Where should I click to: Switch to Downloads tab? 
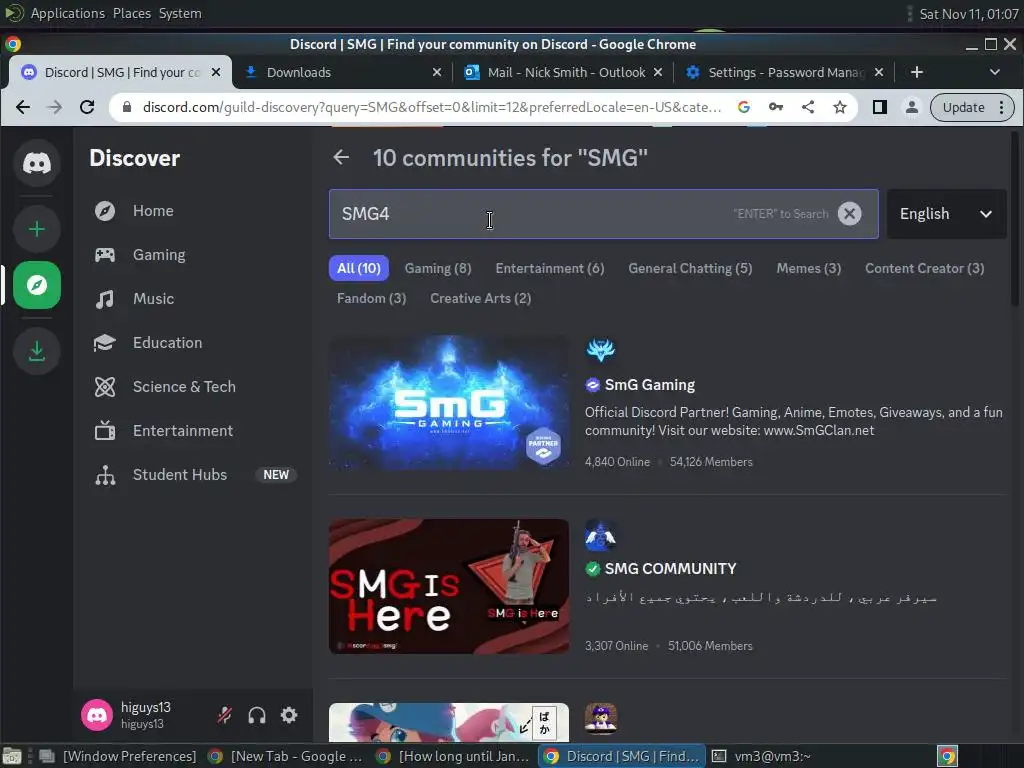[343, 72]
